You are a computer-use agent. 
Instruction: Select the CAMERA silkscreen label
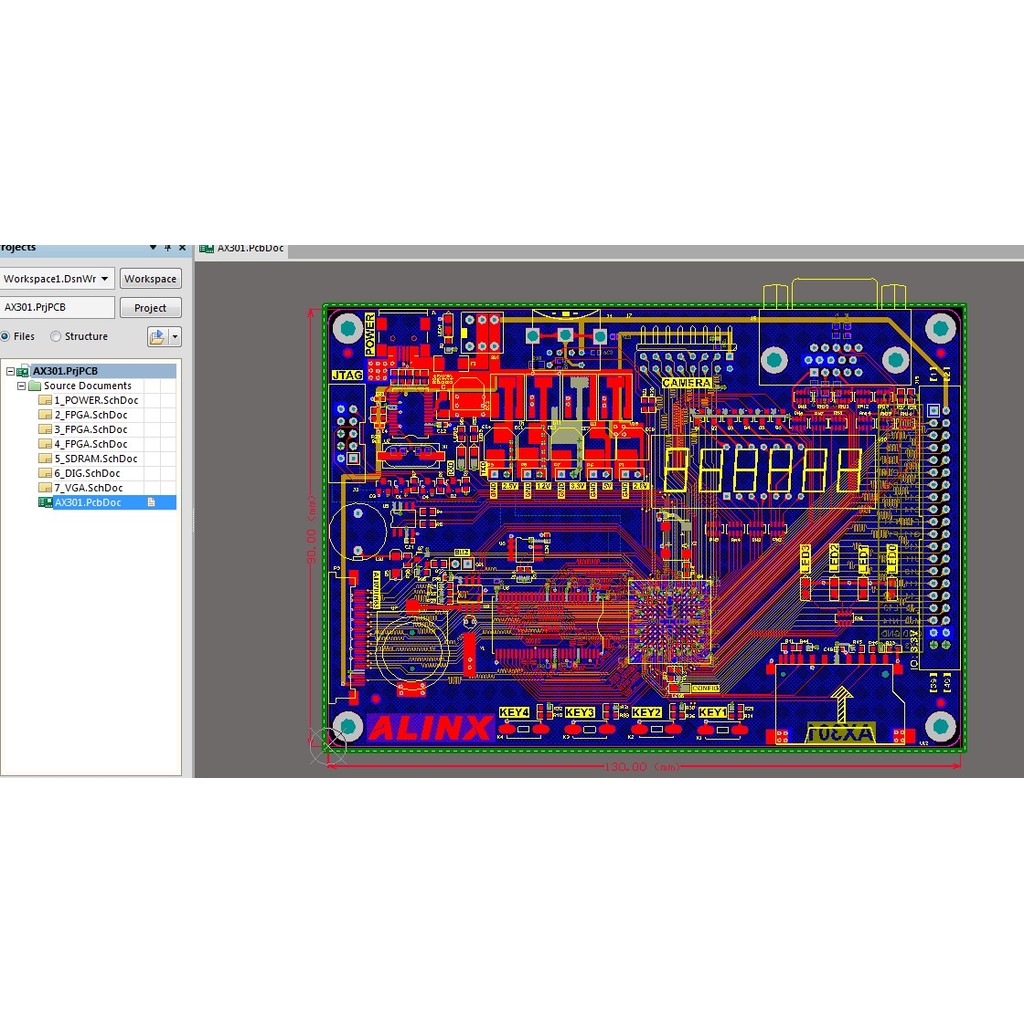point(686,383)
